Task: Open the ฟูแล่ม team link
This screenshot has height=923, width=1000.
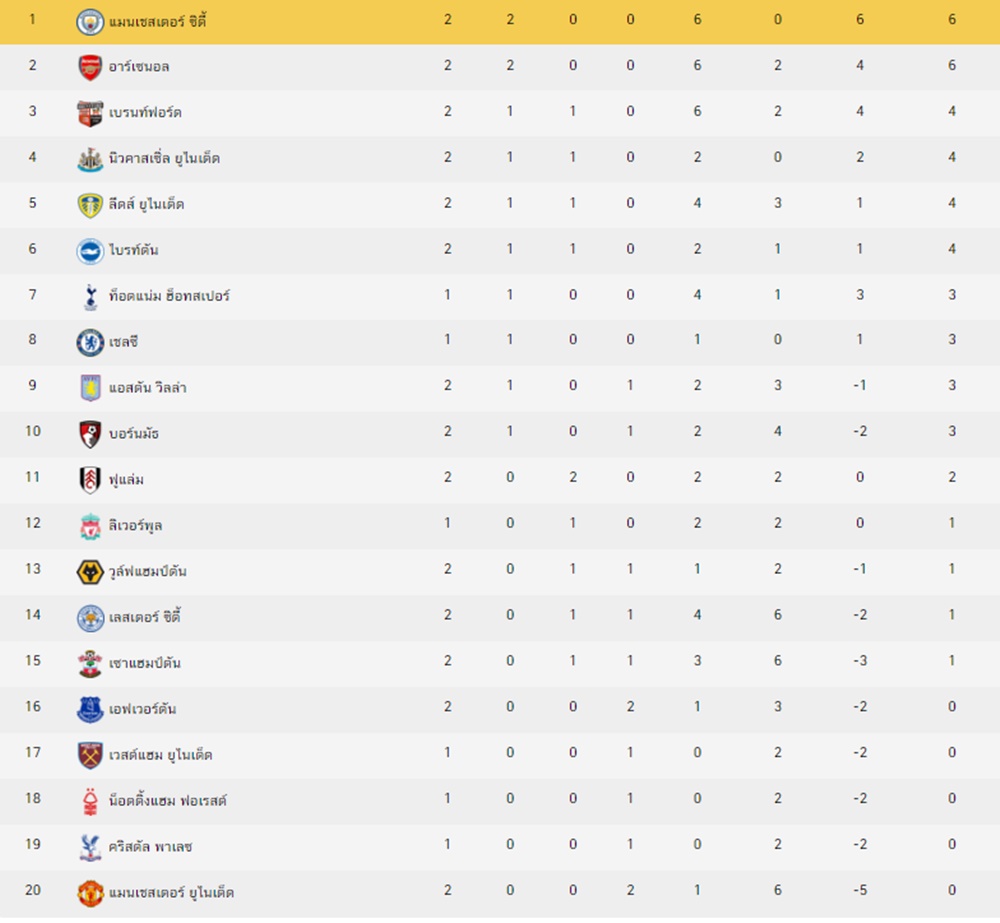Action: click(x=126, y=480)
